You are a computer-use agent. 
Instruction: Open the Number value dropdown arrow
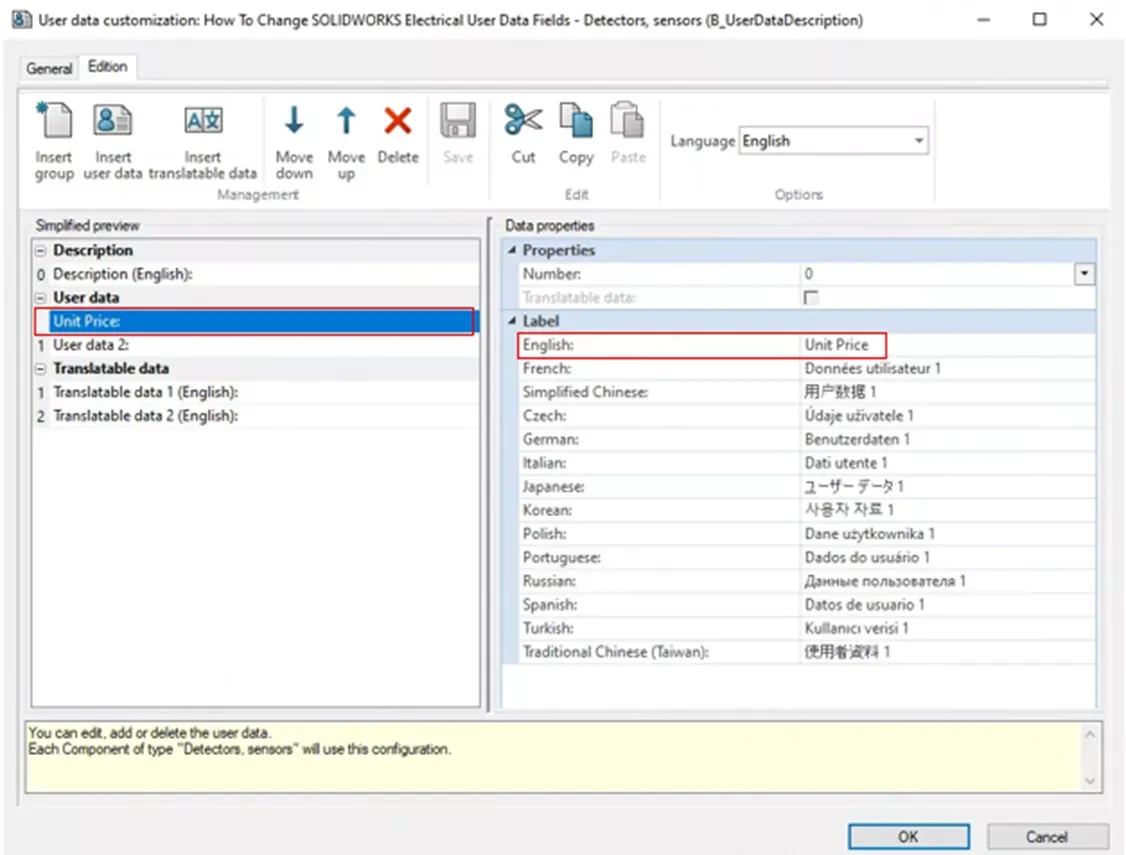pyautogui.click(x=1084, y=274)
